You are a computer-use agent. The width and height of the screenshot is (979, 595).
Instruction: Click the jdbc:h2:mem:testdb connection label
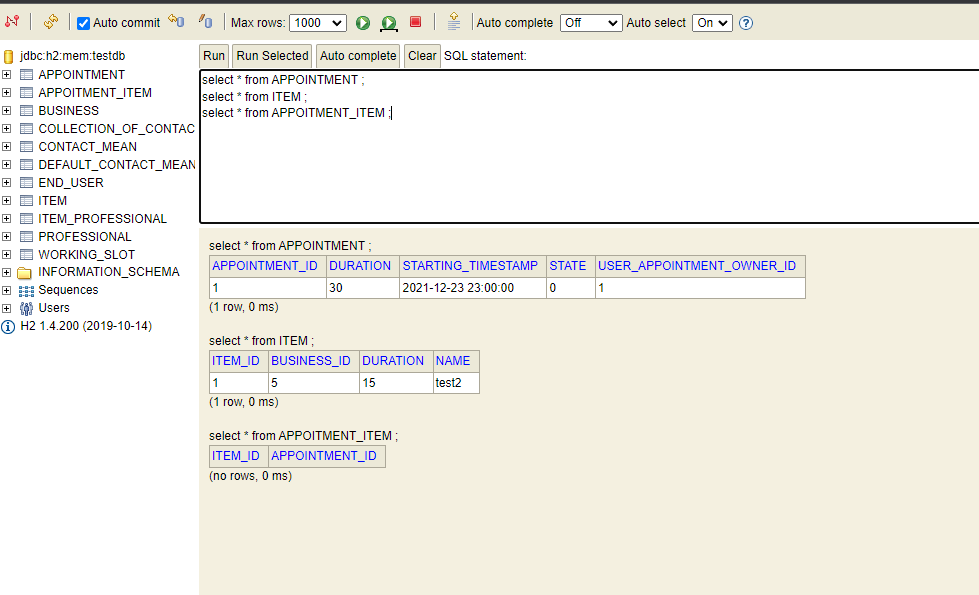(x=72, y=56)
